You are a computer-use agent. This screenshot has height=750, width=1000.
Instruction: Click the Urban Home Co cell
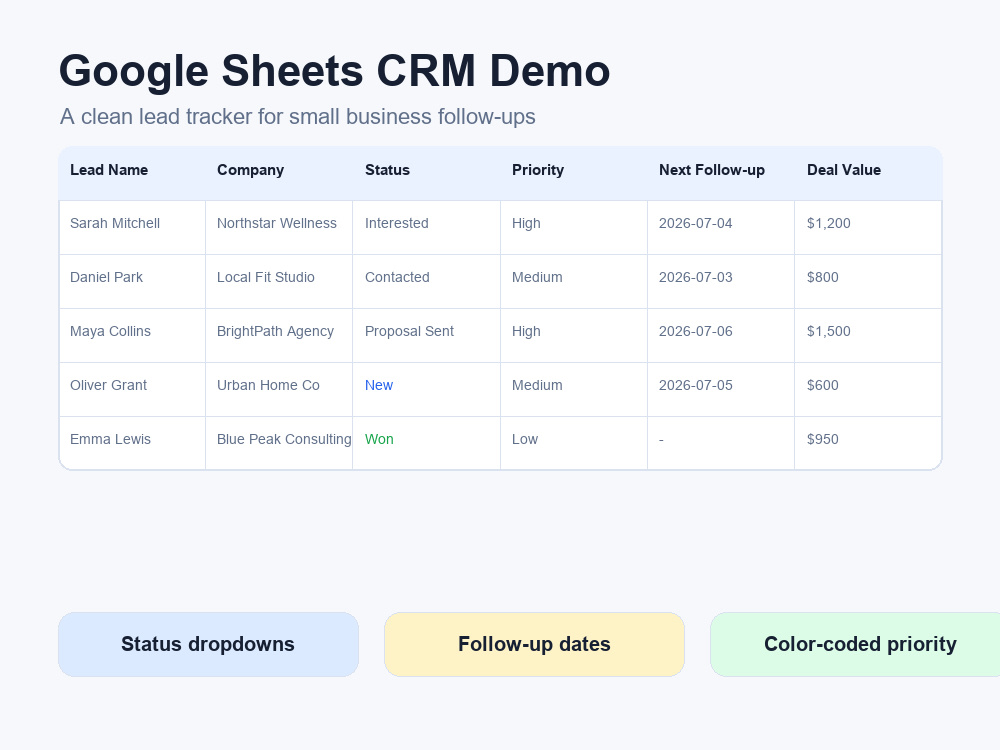tap(279, 390)
